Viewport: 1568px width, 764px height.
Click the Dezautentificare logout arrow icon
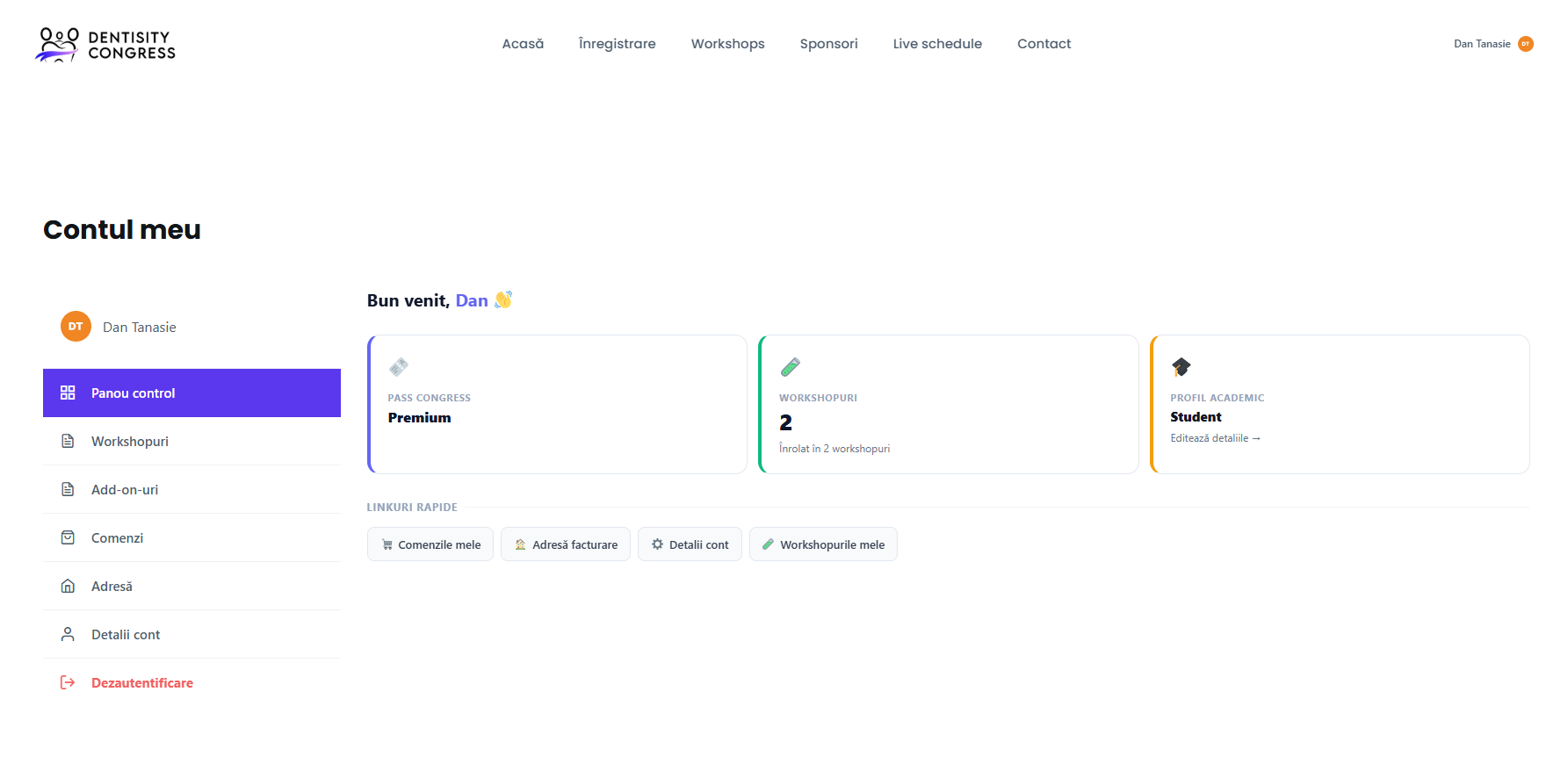(68, 682)
